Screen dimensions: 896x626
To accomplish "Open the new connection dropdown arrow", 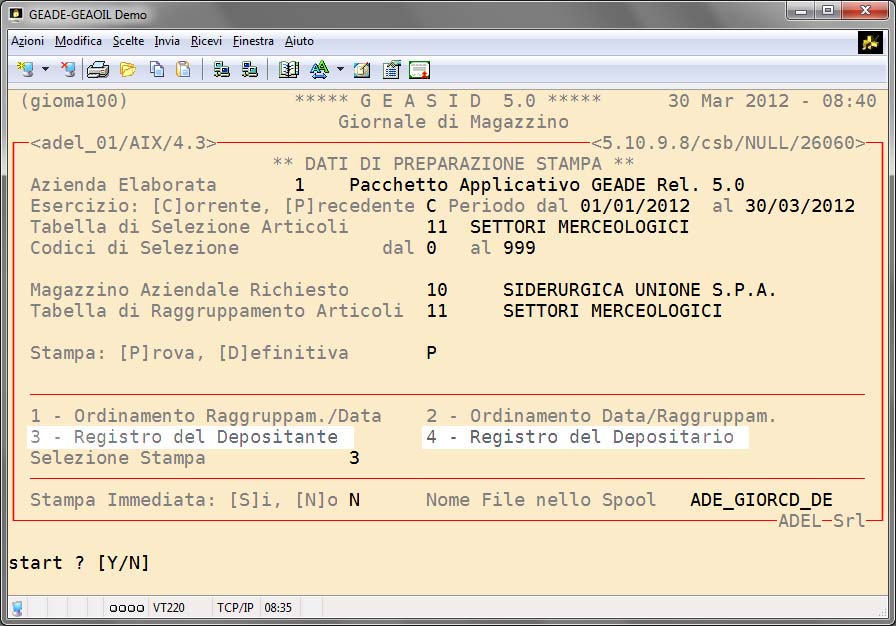I will pos(45,70).
